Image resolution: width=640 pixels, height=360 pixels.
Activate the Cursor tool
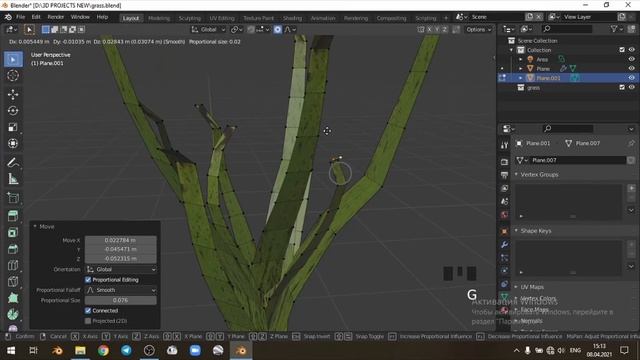[13, 76]
